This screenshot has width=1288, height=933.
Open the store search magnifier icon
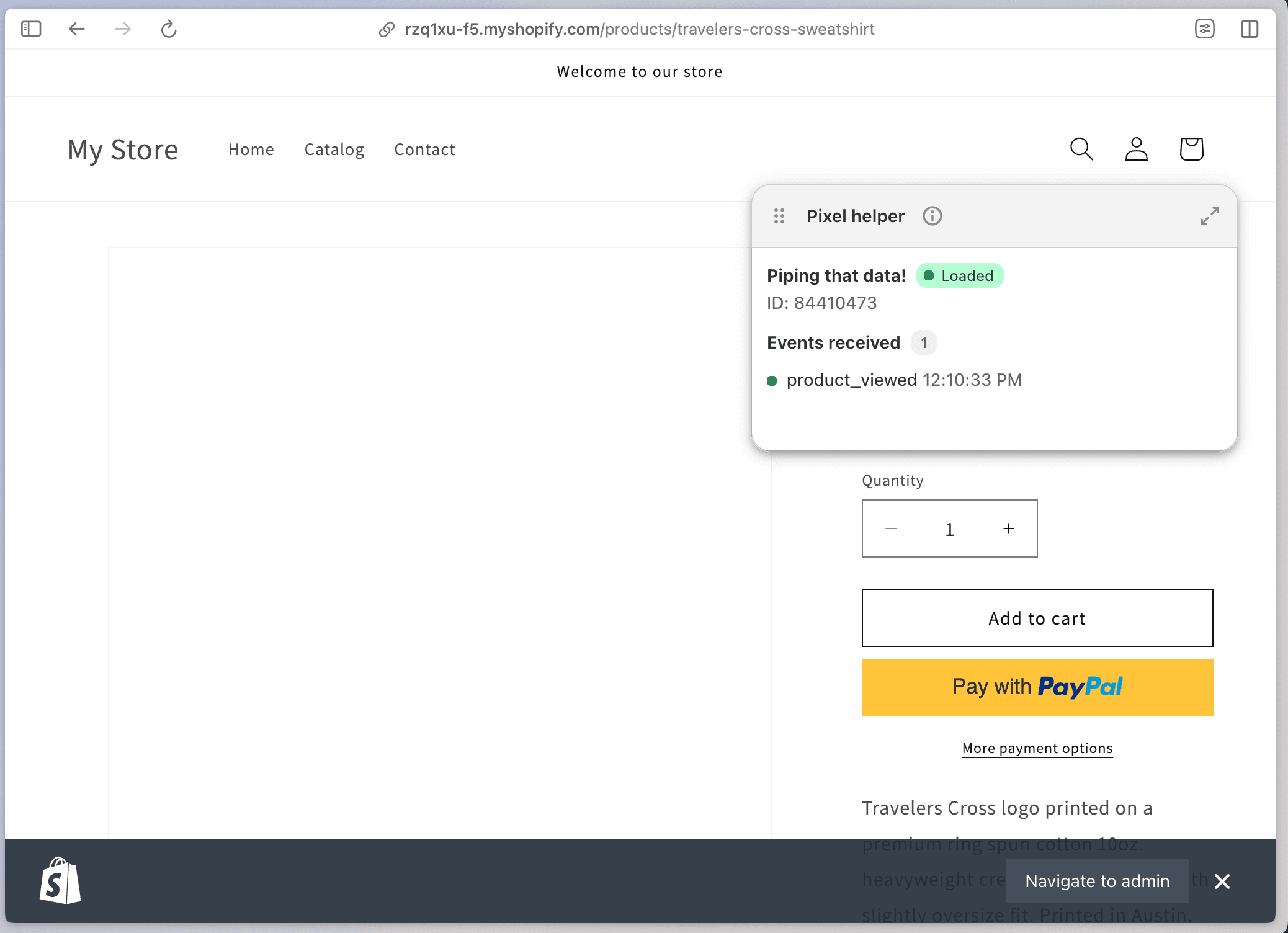tap(1081, 150)
